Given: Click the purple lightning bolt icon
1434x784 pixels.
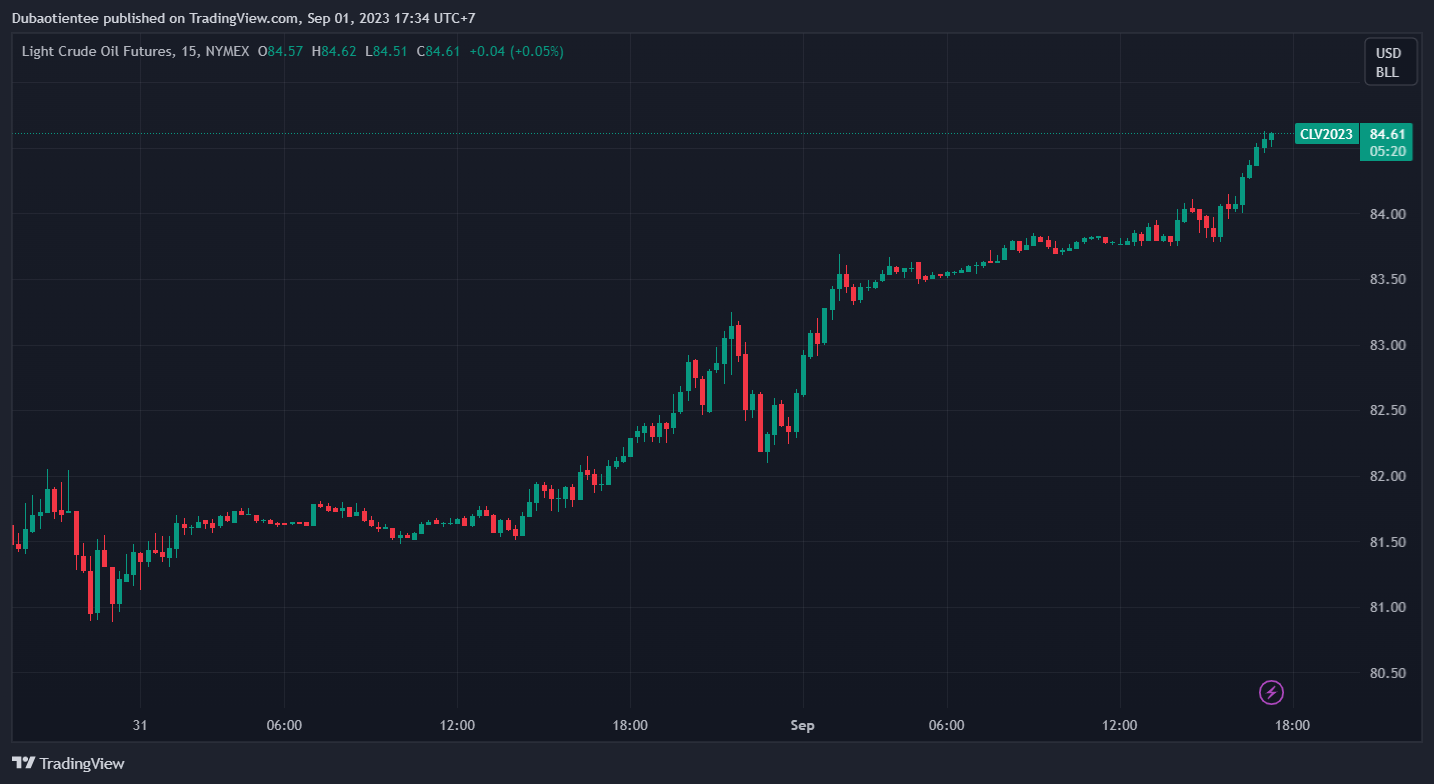Looking at the screenshot, I should (1271, 692).
